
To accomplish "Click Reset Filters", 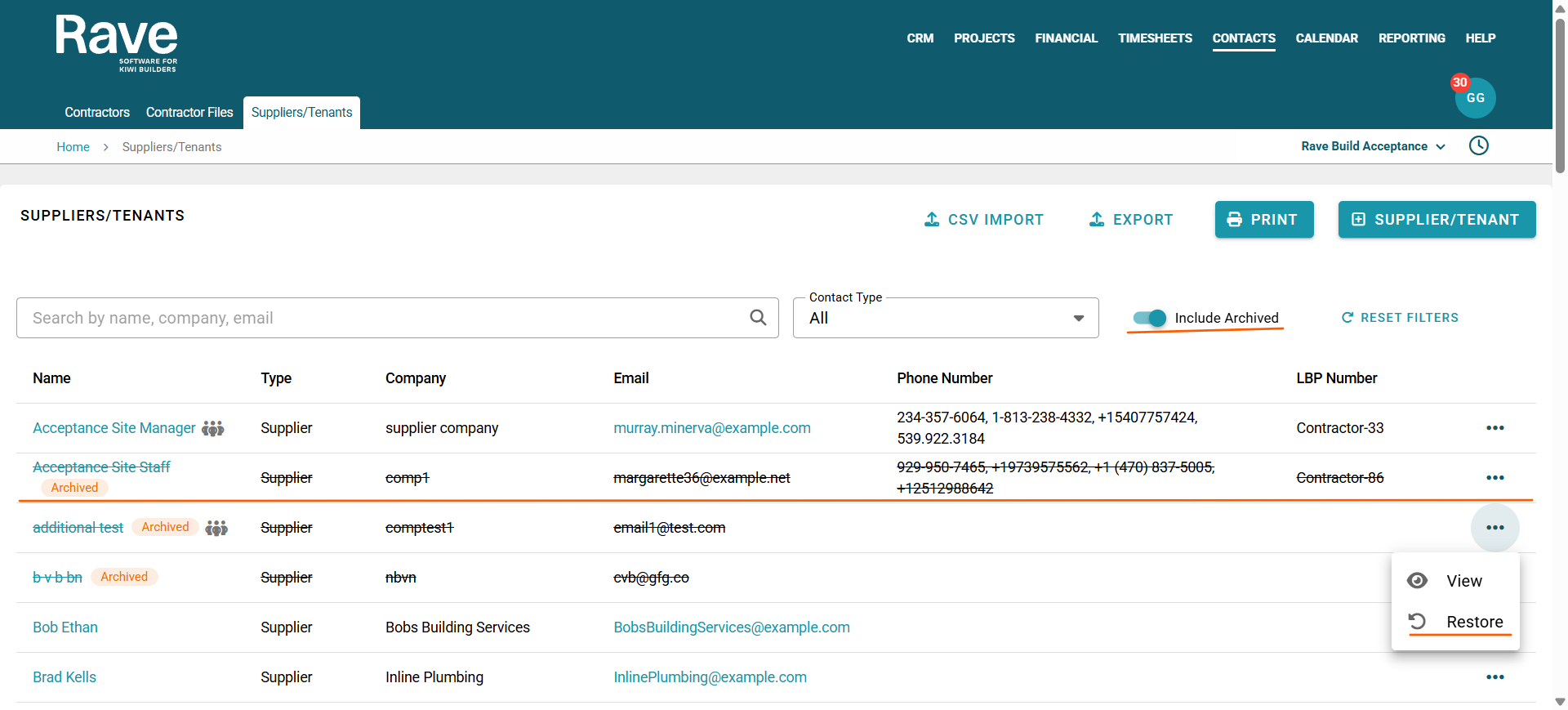I will (1400, 318).
